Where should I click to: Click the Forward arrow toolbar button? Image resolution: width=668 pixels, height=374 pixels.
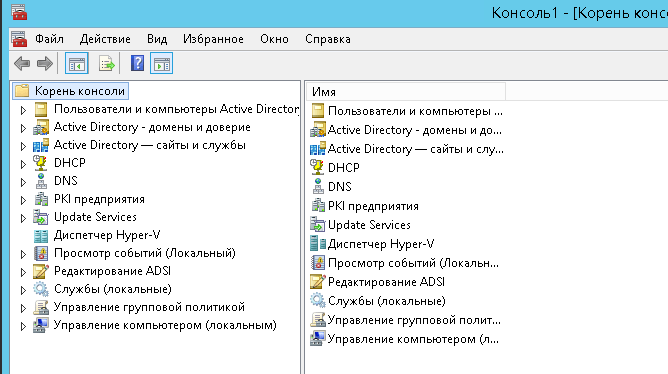pyautogui.click(x=45, y=64)
